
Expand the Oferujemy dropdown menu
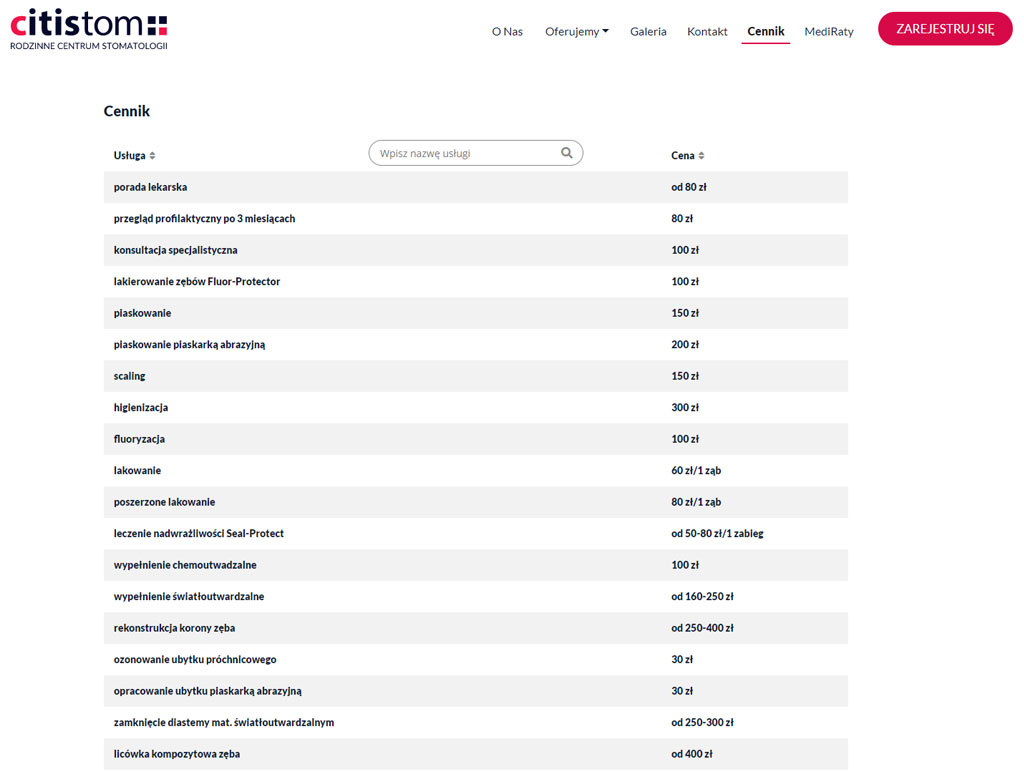coord(577,31)
